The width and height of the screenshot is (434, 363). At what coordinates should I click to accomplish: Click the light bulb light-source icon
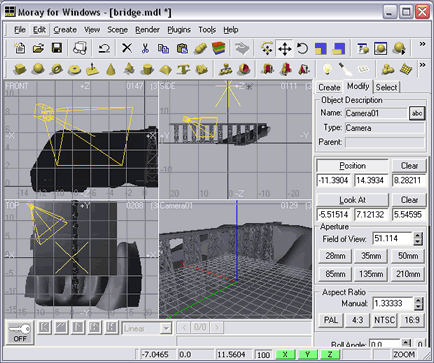(328, 69)
